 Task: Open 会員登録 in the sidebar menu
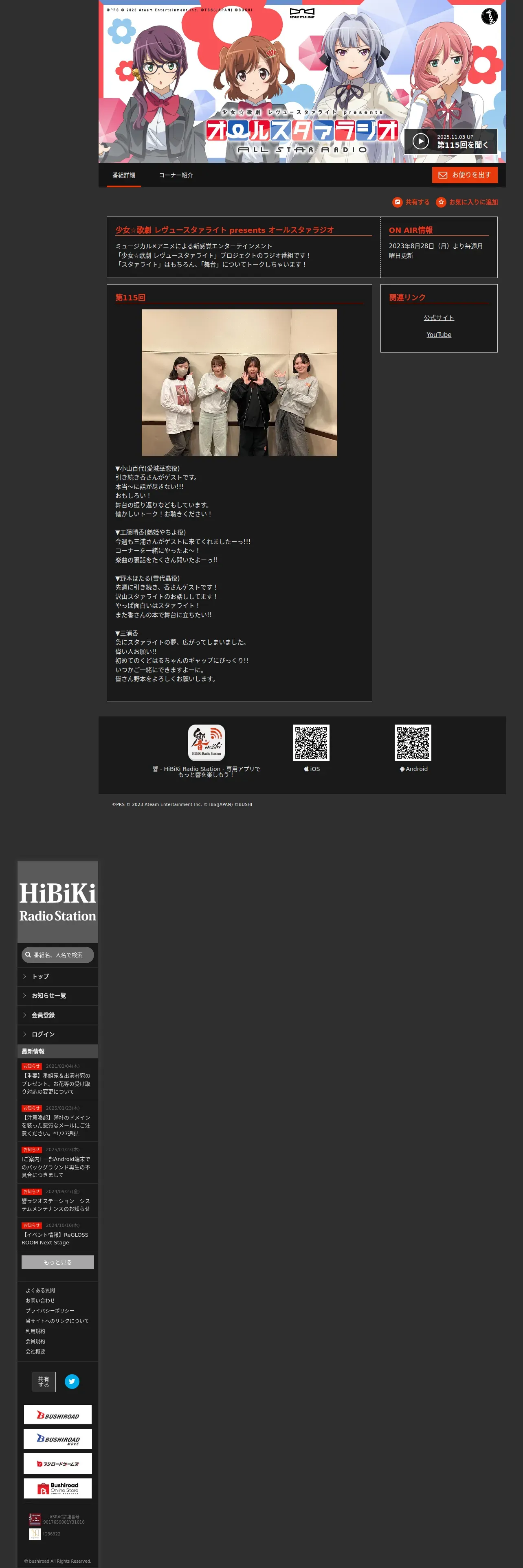58,1015
